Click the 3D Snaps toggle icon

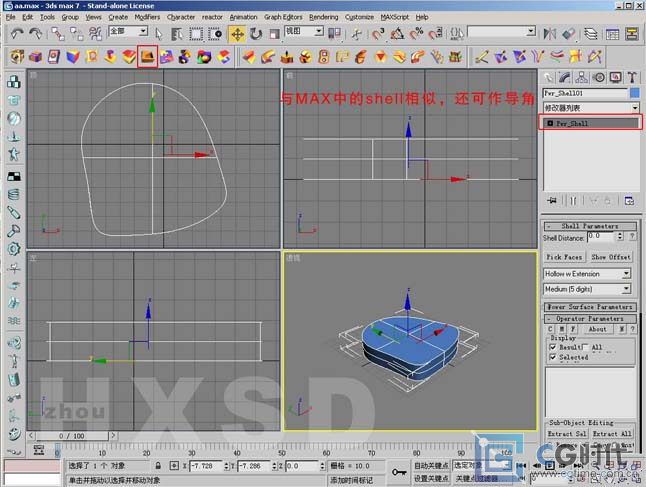378,34
